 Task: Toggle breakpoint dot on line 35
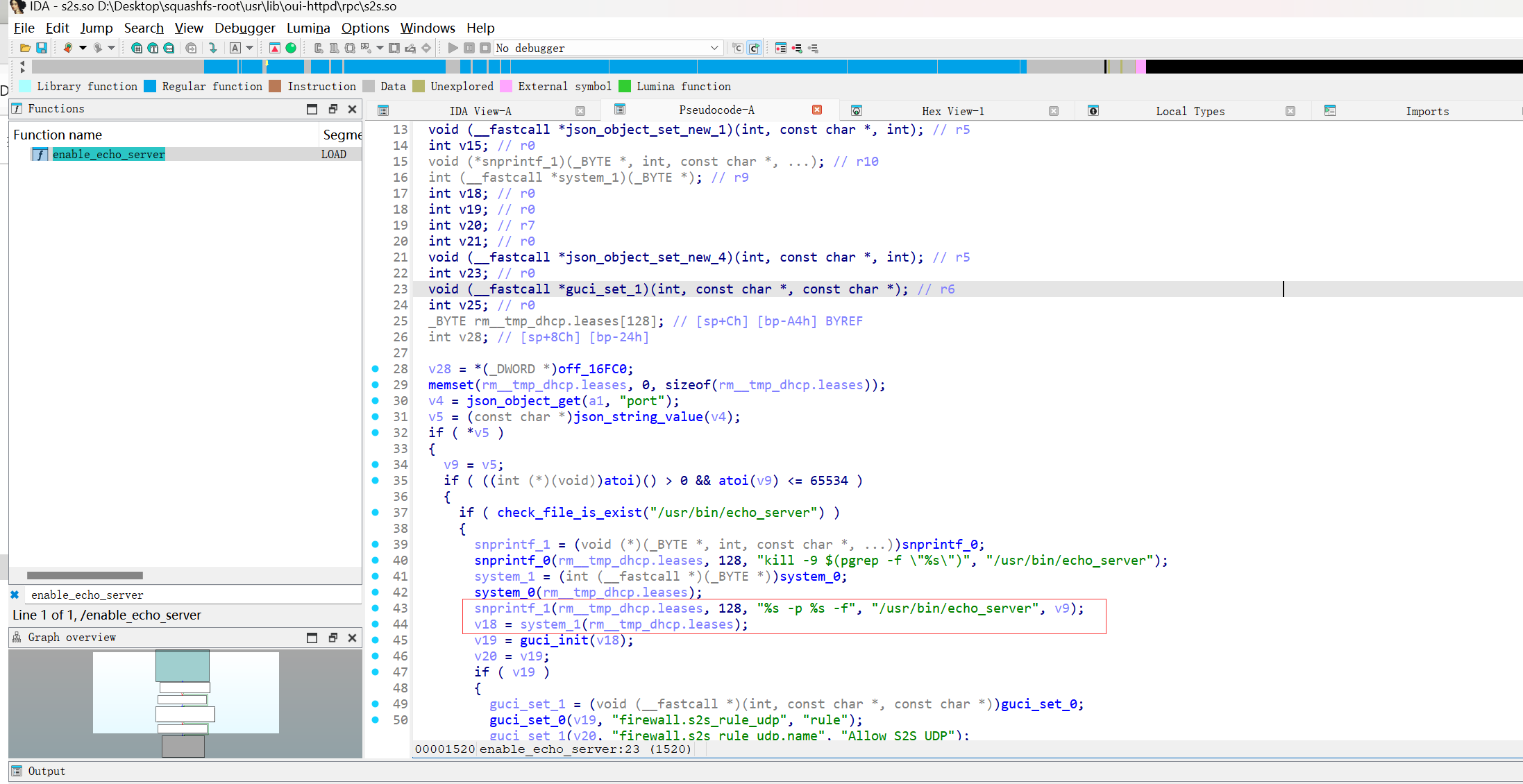pos(376,480)
